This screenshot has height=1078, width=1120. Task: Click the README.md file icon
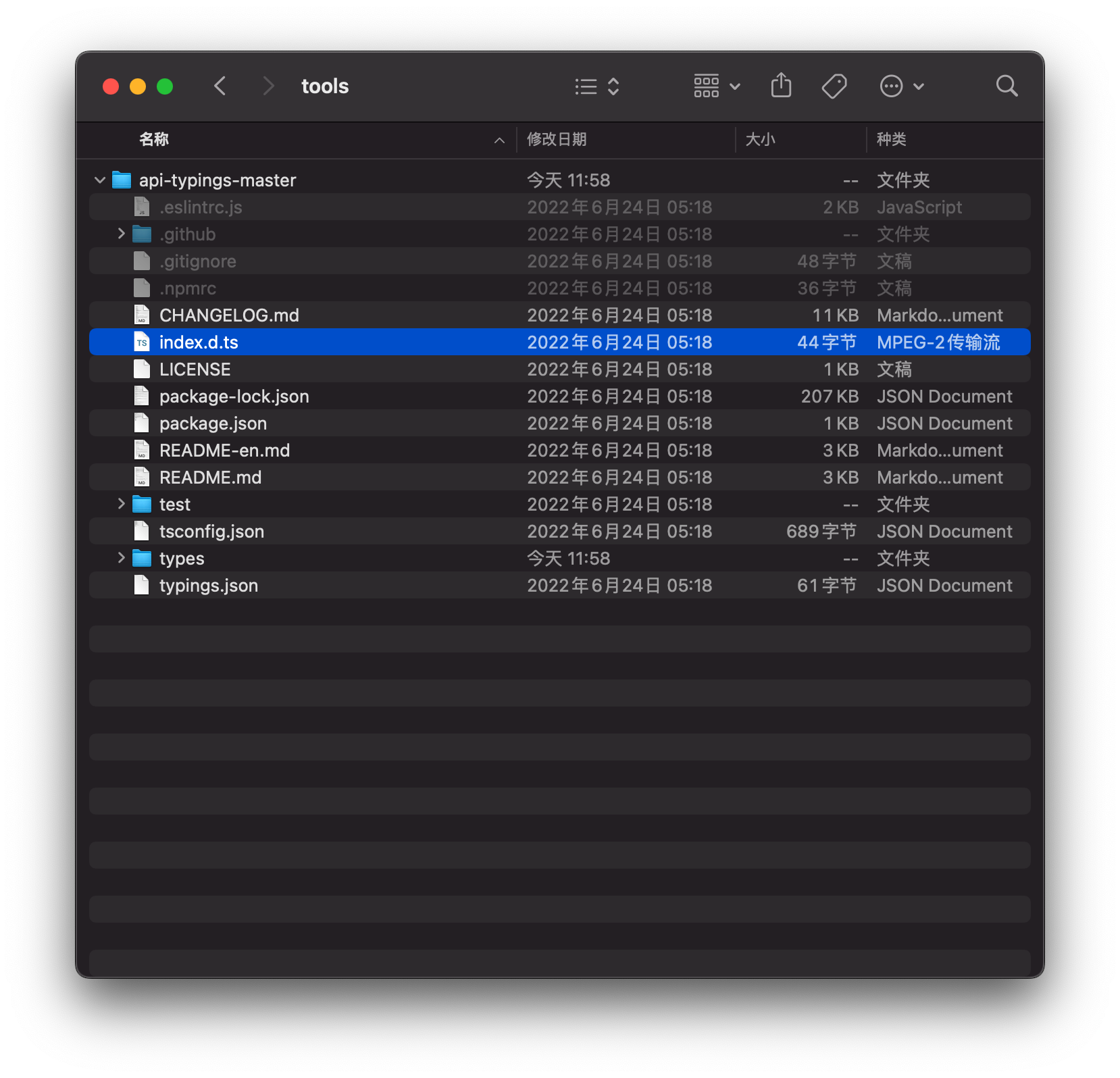pyautogui.click(x=141, y=477)
